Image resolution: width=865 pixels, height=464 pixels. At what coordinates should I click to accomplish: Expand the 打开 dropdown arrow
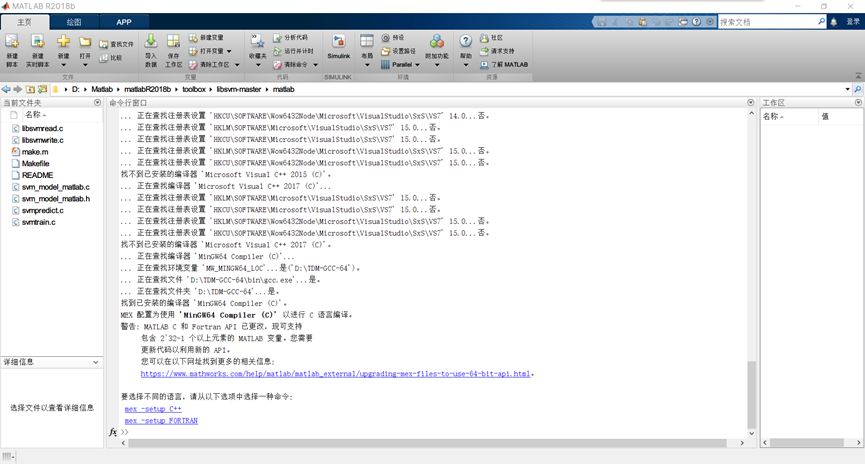pyautogui.click(x=85, y=65)
